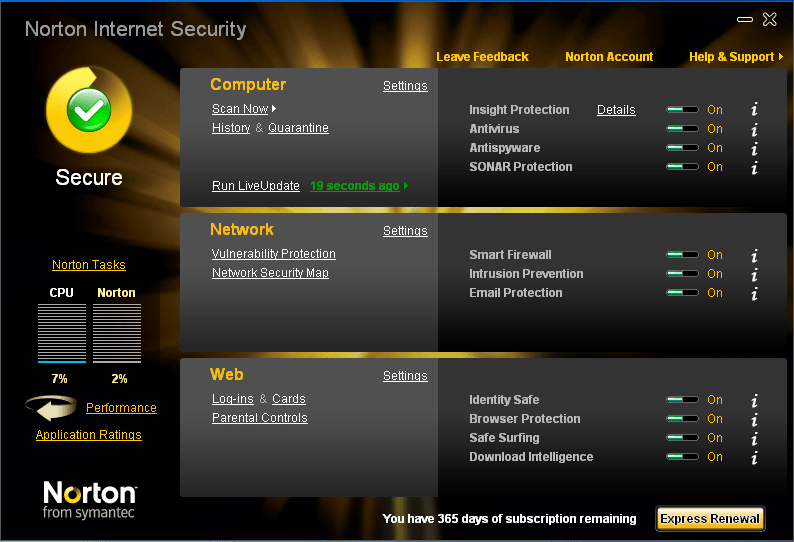Image resolution: width=794 pixels, height=542 pixels.
Task: Open info icon for Smart Firewall
Action: tap(754, 255)
